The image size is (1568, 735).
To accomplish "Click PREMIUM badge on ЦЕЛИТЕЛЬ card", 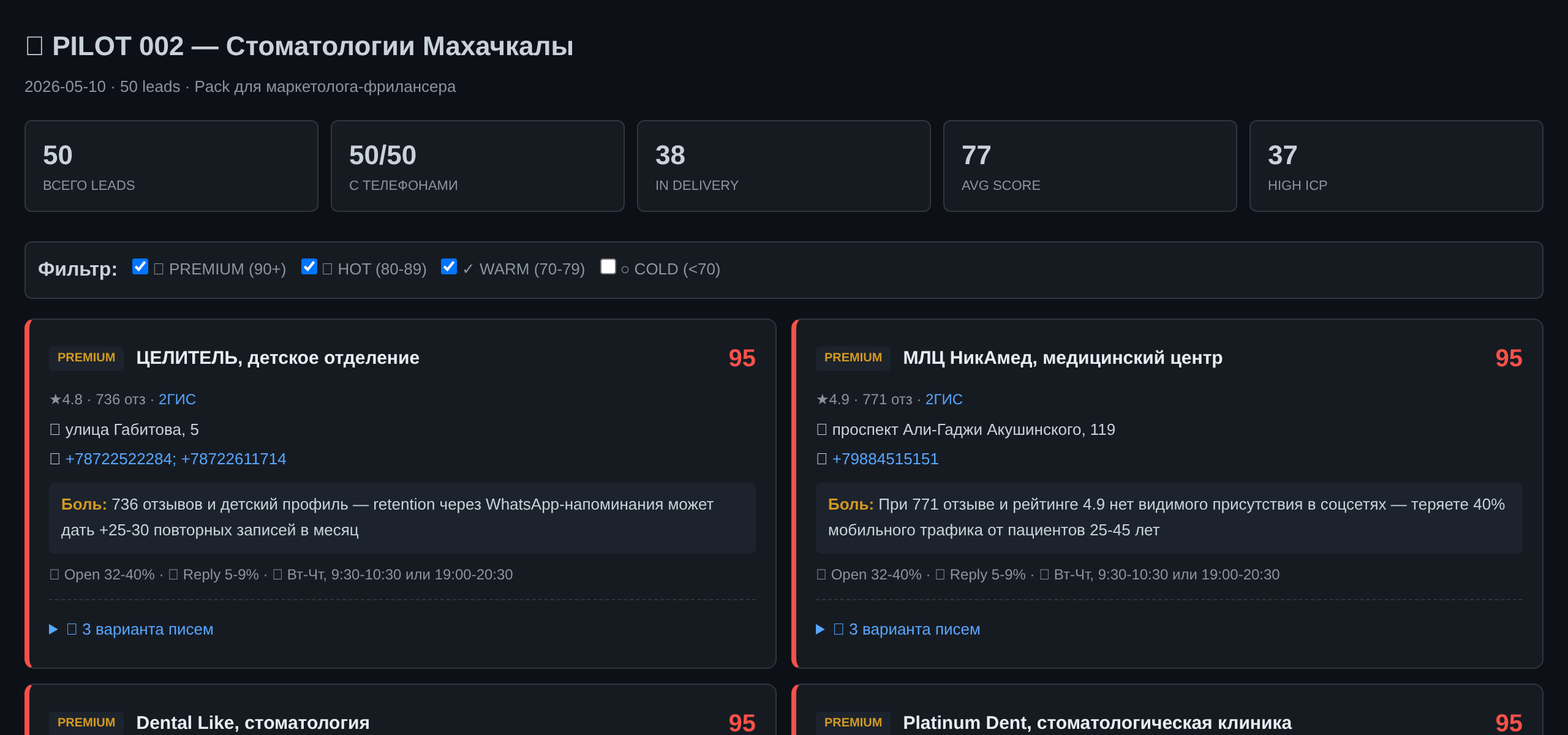I will [86, 358].
